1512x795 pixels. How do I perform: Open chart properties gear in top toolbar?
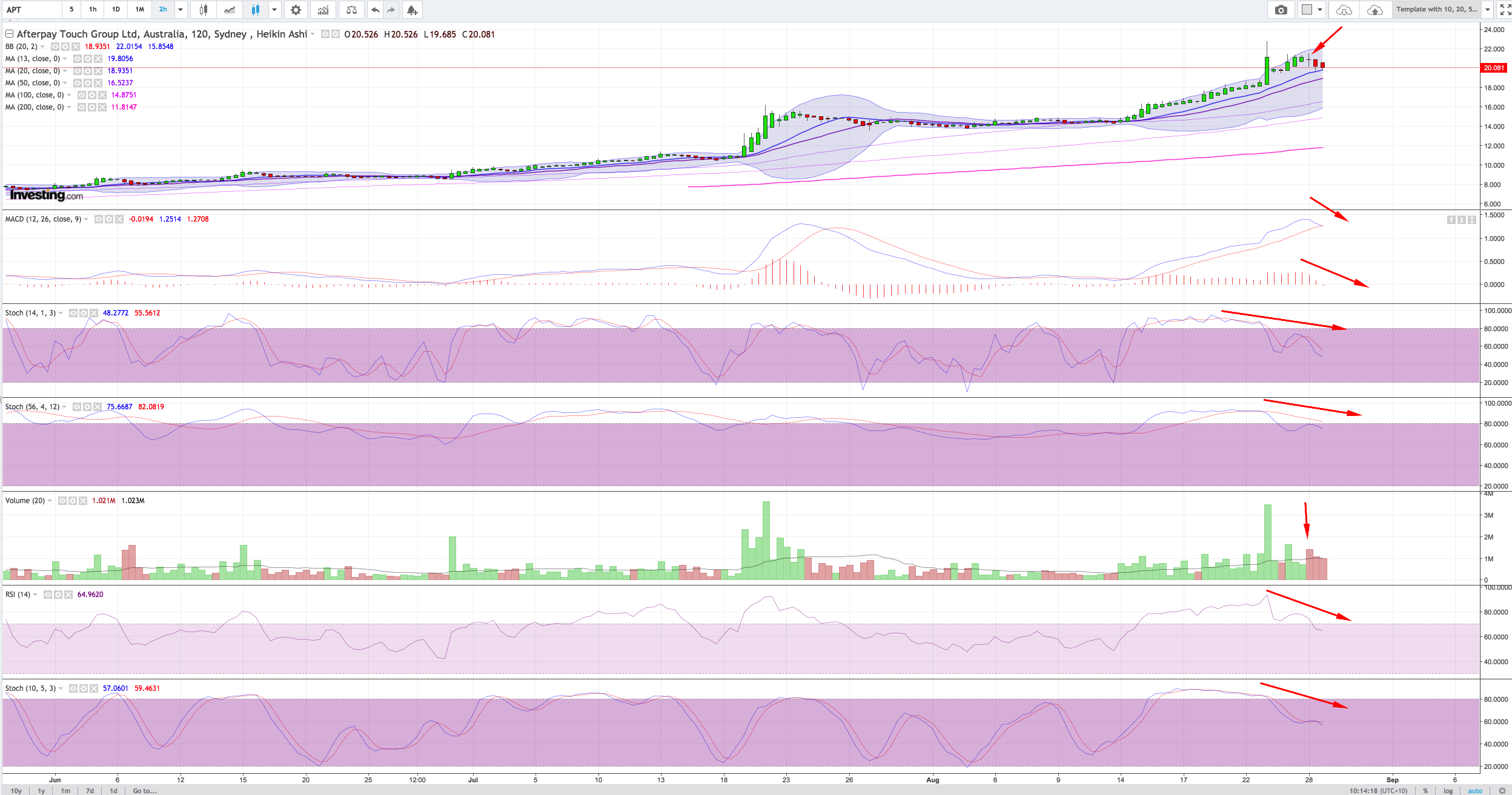point(296,10)
